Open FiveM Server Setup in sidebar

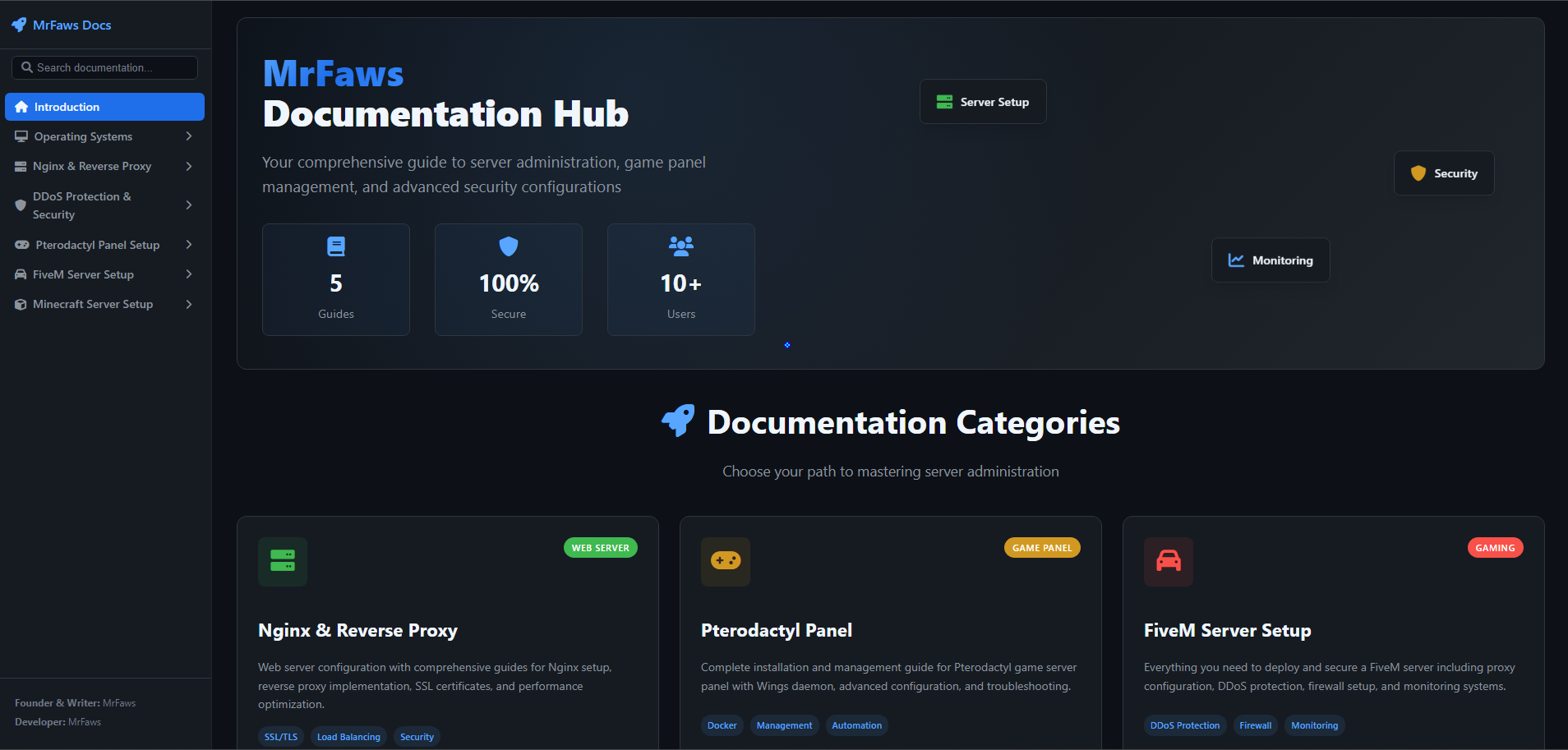pyautogui.click(x=83, y=274)
